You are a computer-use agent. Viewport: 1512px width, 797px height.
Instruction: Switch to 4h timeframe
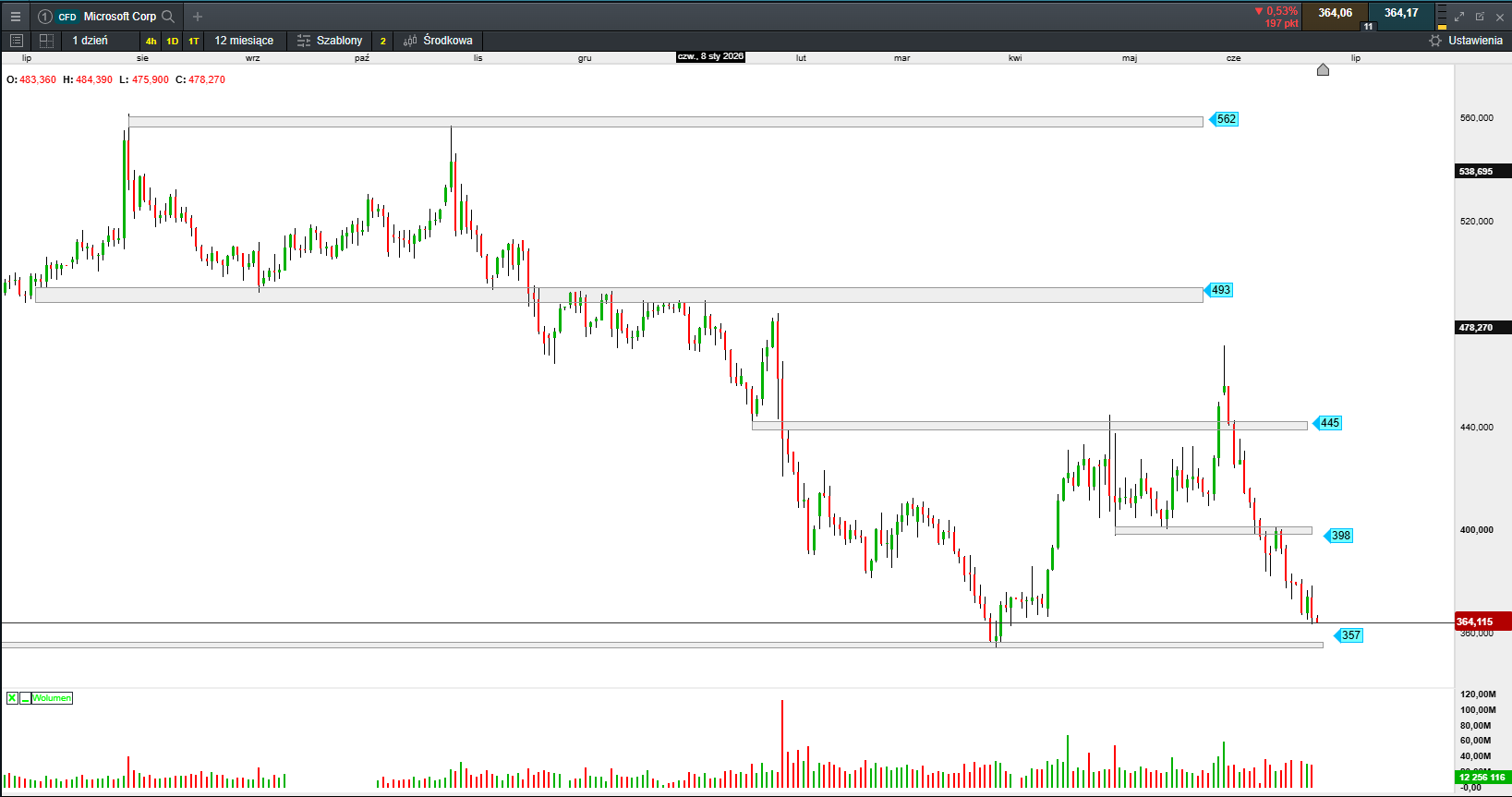[151, 41]
